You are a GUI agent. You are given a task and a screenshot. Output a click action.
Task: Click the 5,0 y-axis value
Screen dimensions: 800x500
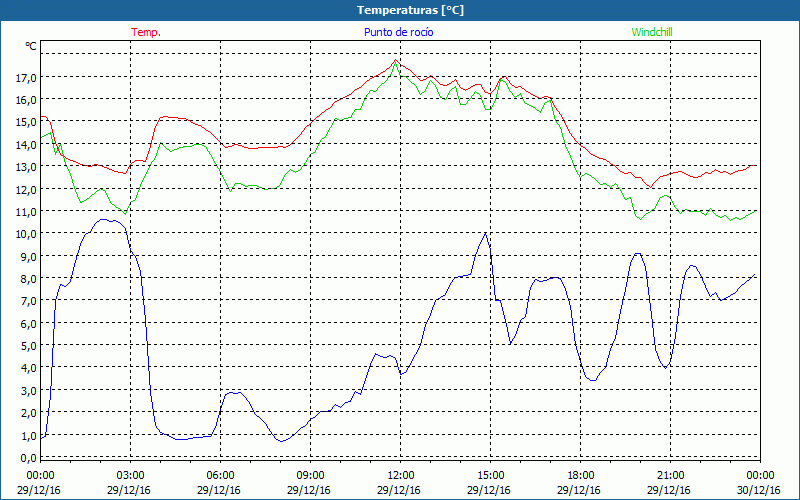(x=29, y=346)
